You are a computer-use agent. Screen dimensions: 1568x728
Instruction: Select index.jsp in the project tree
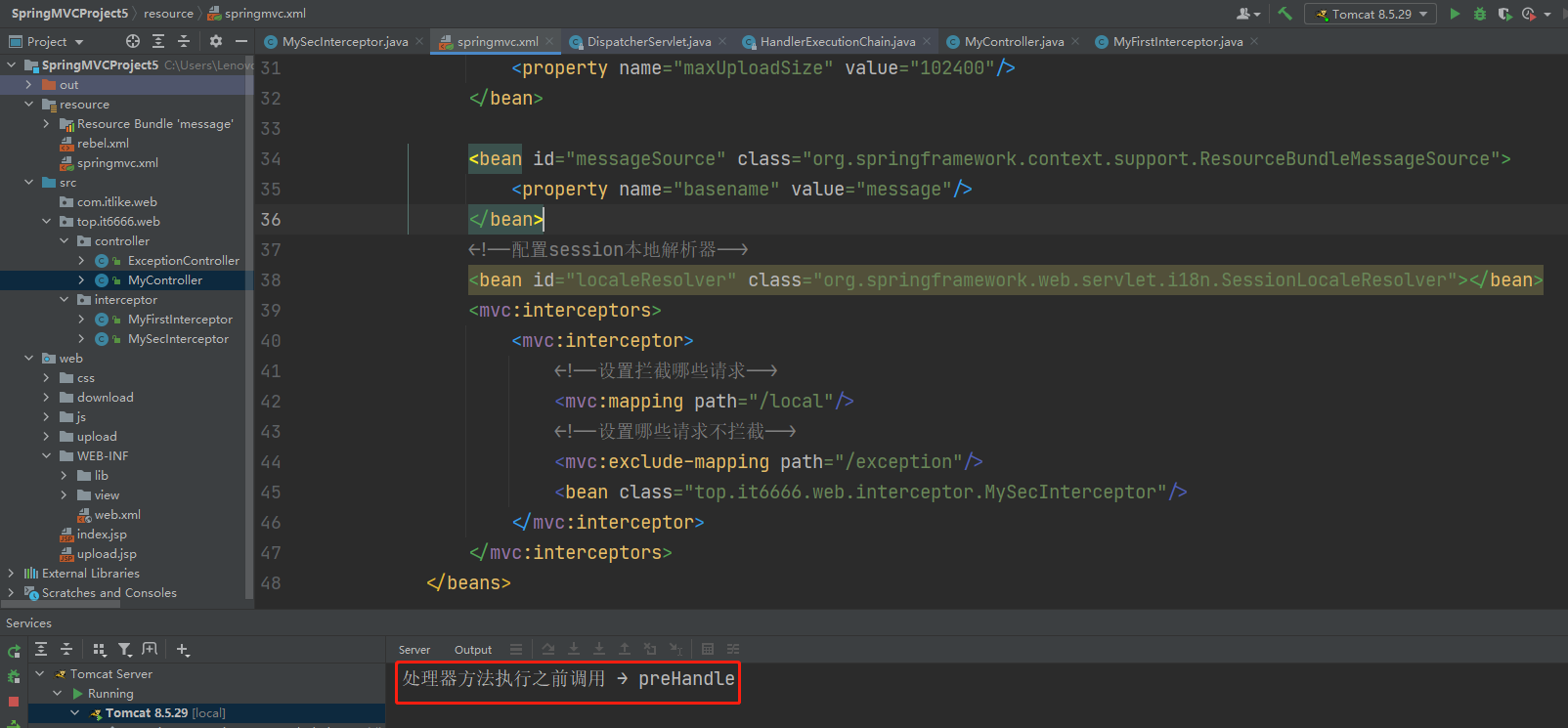click(102, 535)
